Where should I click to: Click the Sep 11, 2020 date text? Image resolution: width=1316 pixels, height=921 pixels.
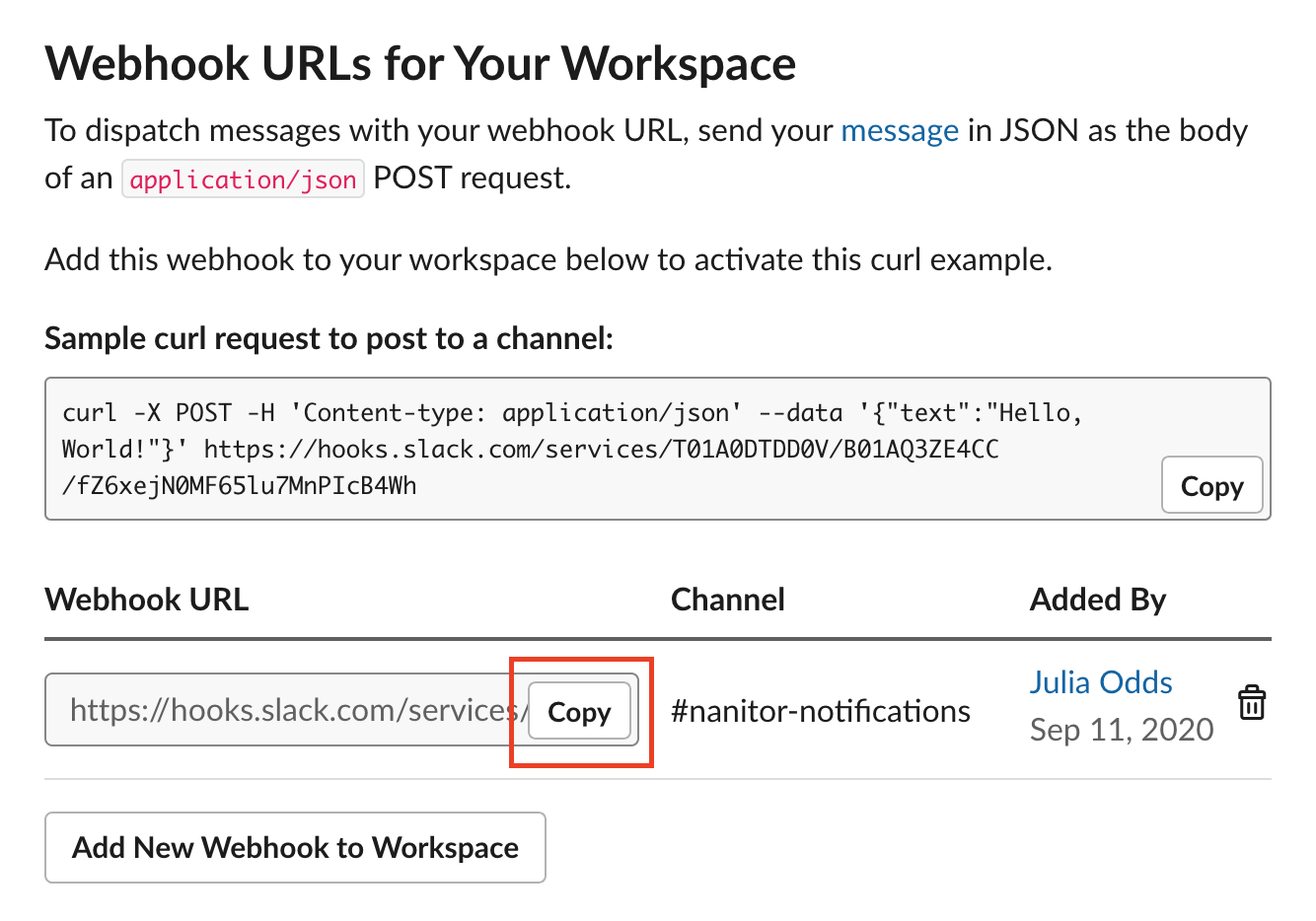pos(1122,729)
